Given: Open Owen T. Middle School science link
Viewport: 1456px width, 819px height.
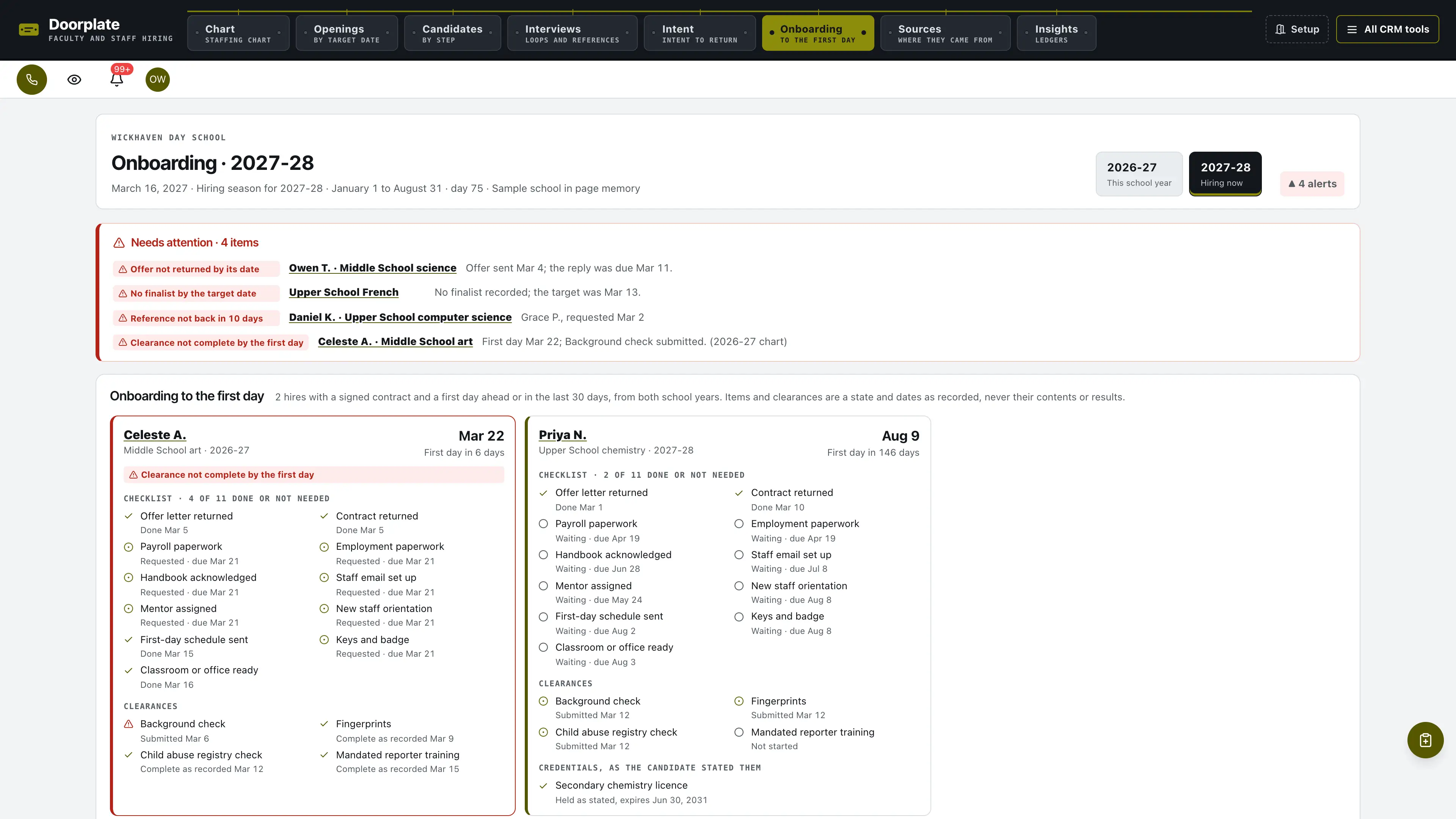Looking at the screenshot, I should pyautogui.click(x=372, y=268).
